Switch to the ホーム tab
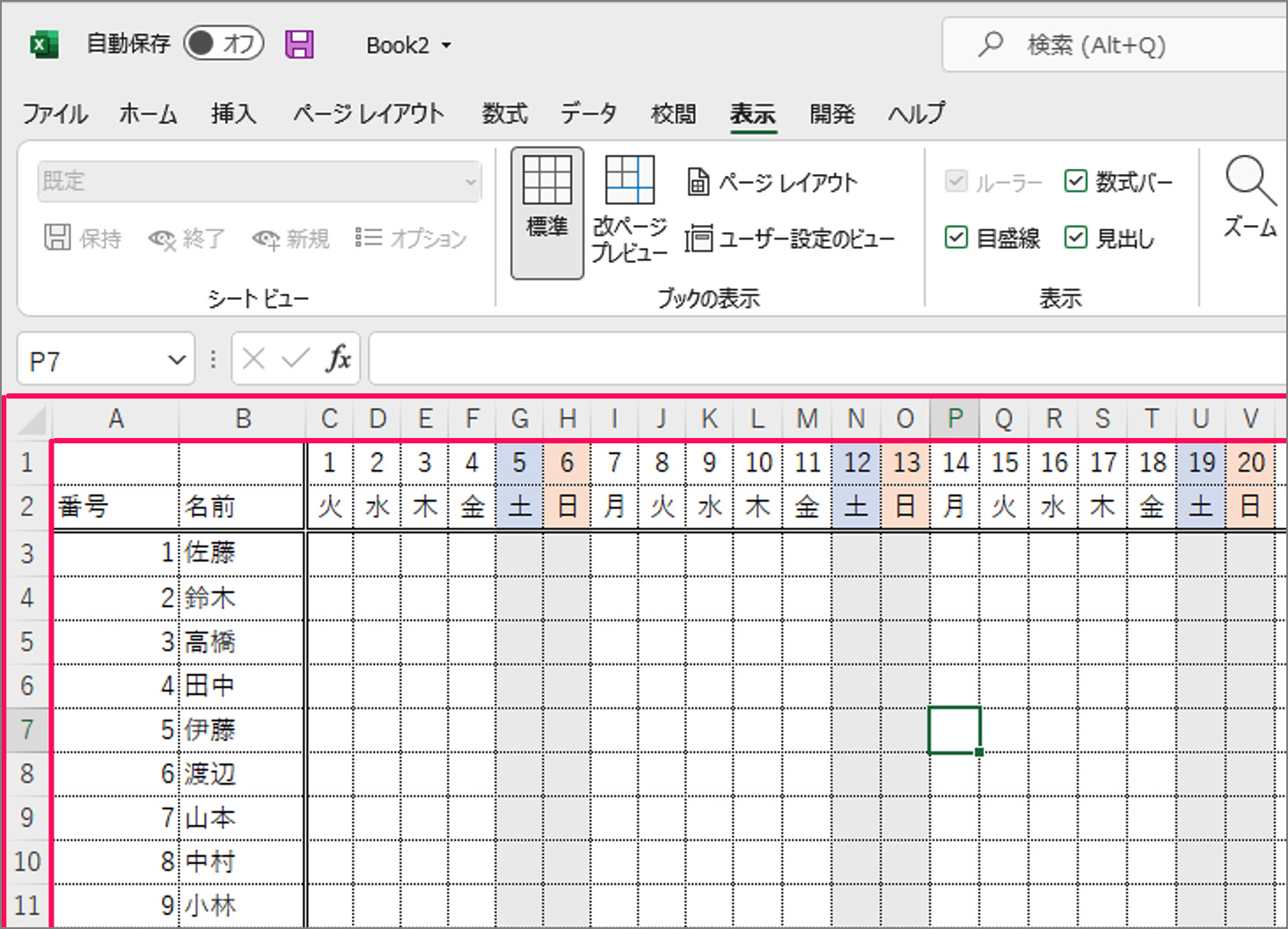This screenshot has width=1288, height=929. coord(148,113)
